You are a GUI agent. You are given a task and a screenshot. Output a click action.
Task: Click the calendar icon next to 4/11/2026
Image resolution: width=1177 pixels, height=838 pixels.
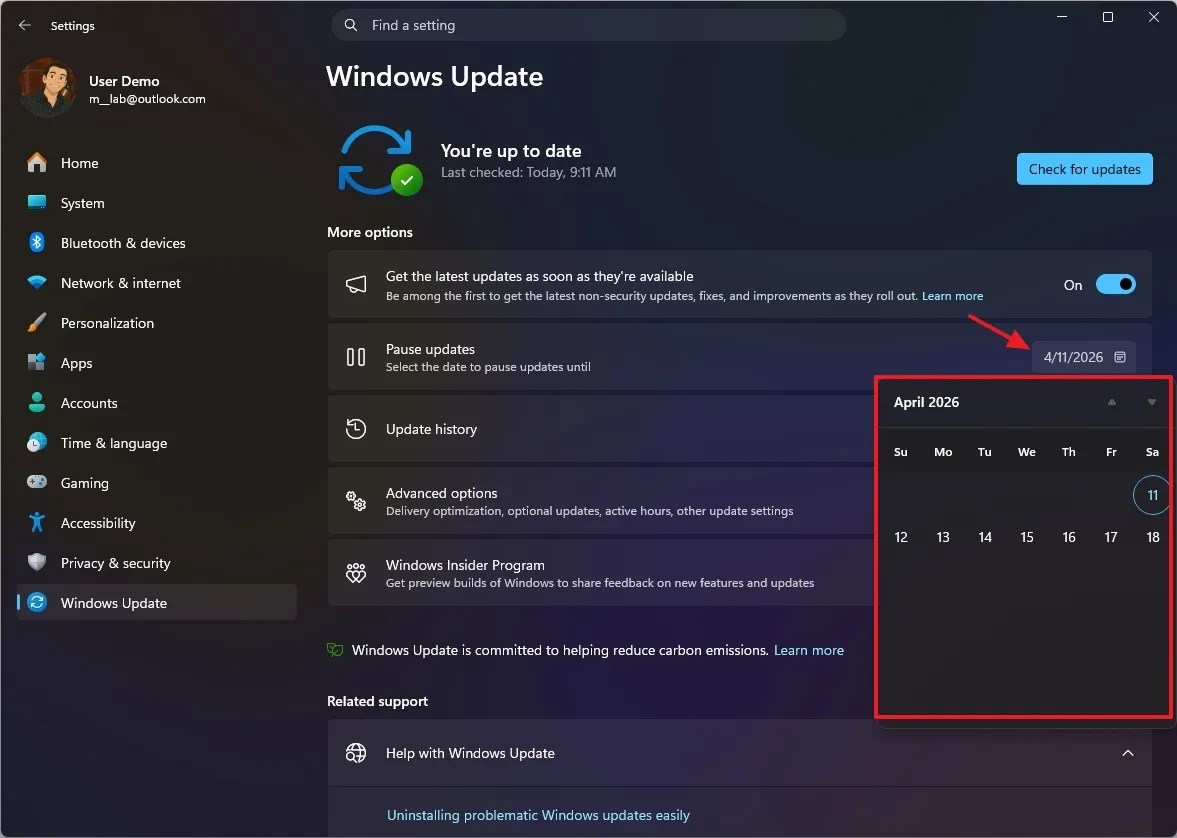pyautogui.click(x=1120, y=357)
